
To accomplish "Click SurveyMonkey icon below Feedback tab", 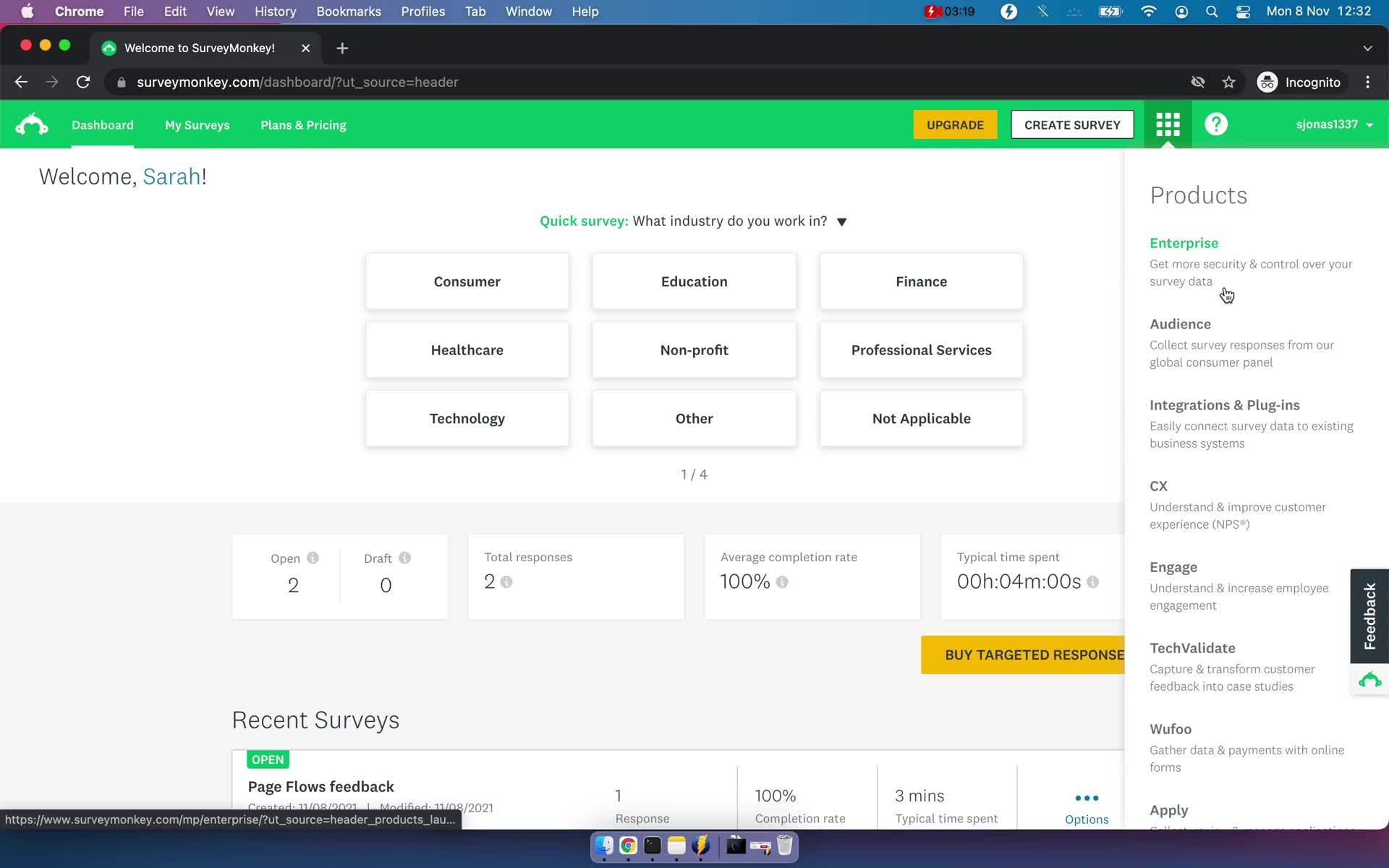I will pos(1369,680).
